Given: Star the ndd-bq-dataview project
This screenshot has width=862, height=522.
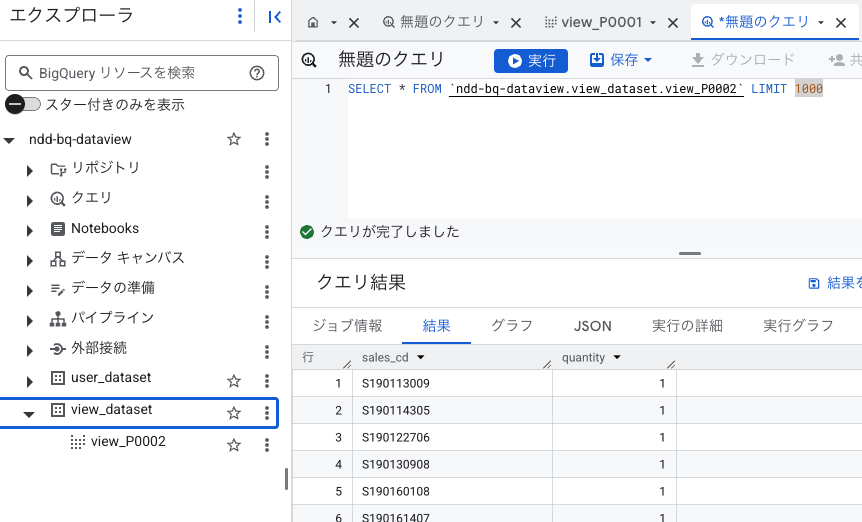Looking at the screenshot, I should 234,139.
